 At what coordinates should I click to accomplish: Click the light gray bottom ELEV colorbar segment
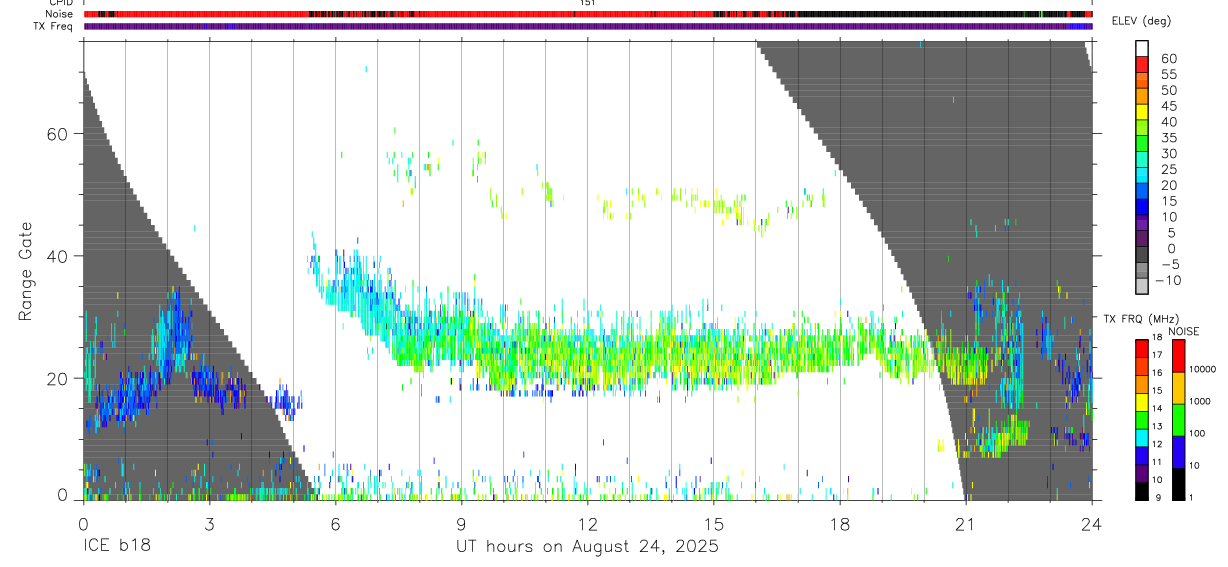[1142, 285]
